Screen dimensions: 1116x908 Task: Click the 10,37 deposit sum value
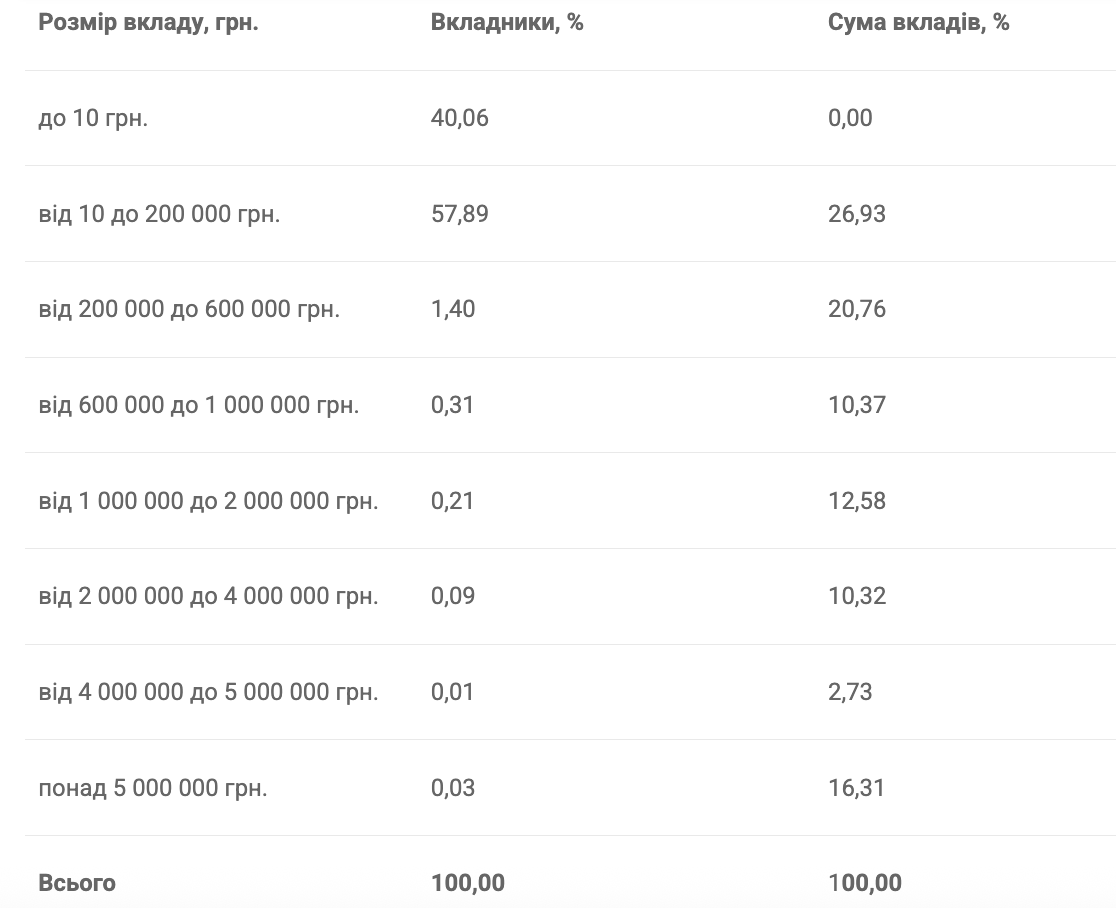[856, 405]
